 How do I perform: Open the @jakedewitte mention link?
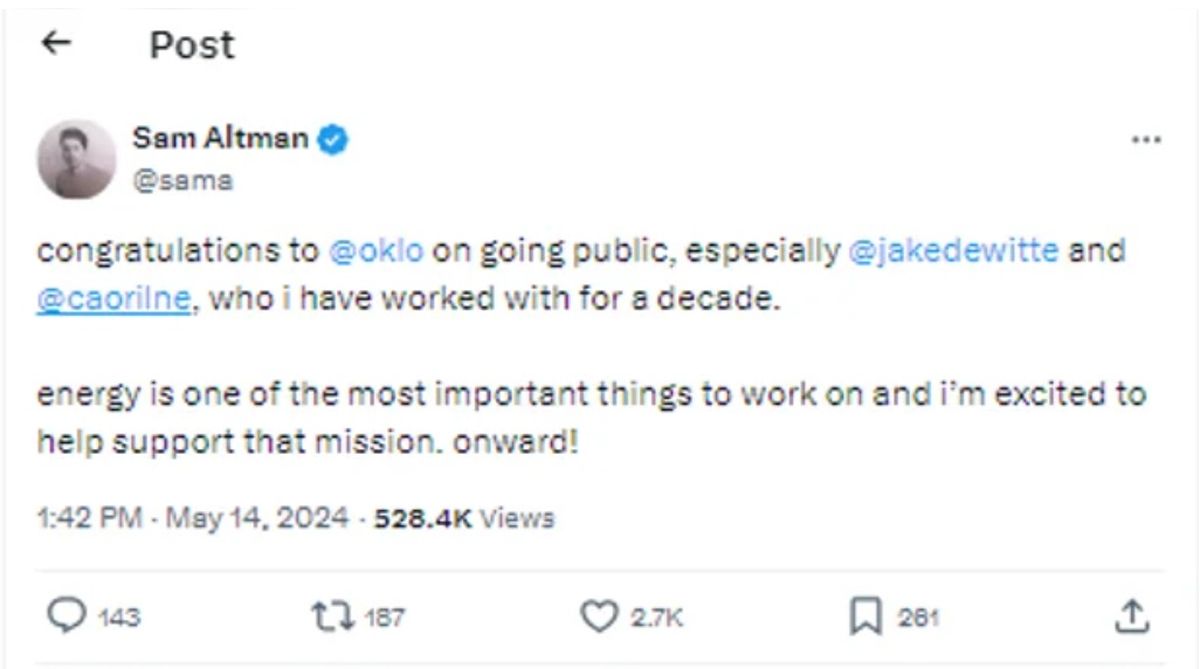click(952, 250)
